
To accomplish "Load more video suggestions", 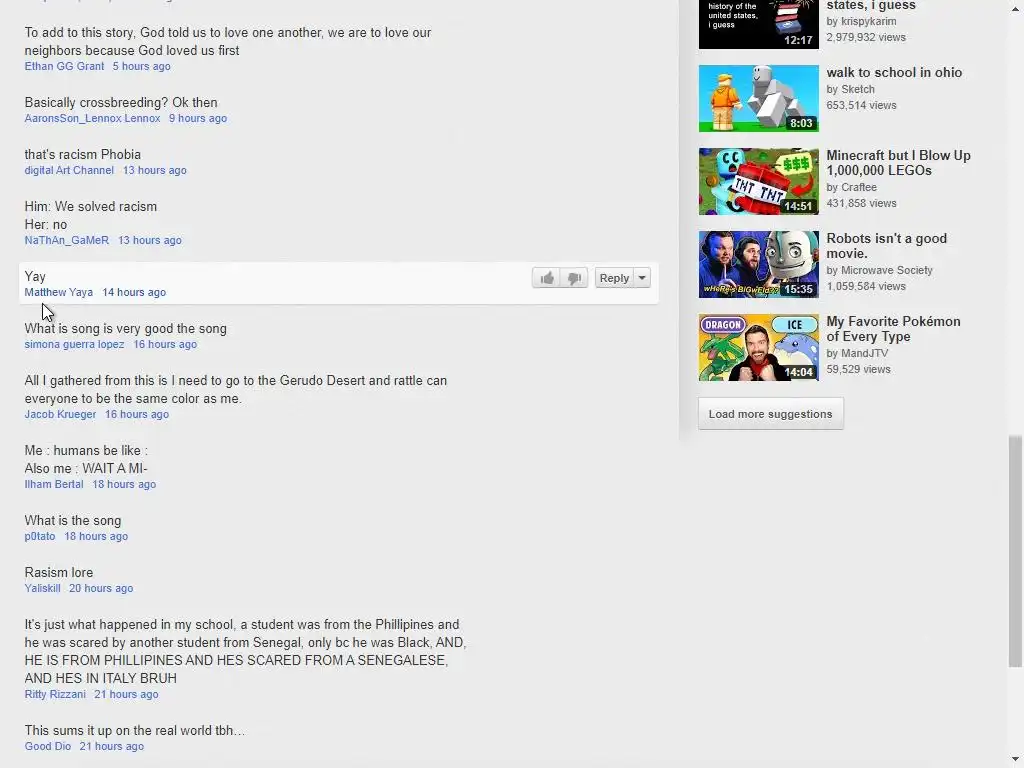I will tap(771, 414).
